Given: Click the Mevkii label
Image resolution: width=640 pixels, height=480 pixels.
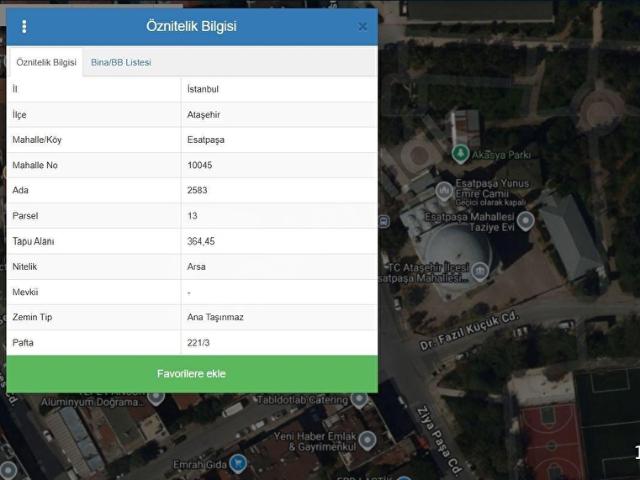Looking at the screenshot, I should tap(25, 292).
